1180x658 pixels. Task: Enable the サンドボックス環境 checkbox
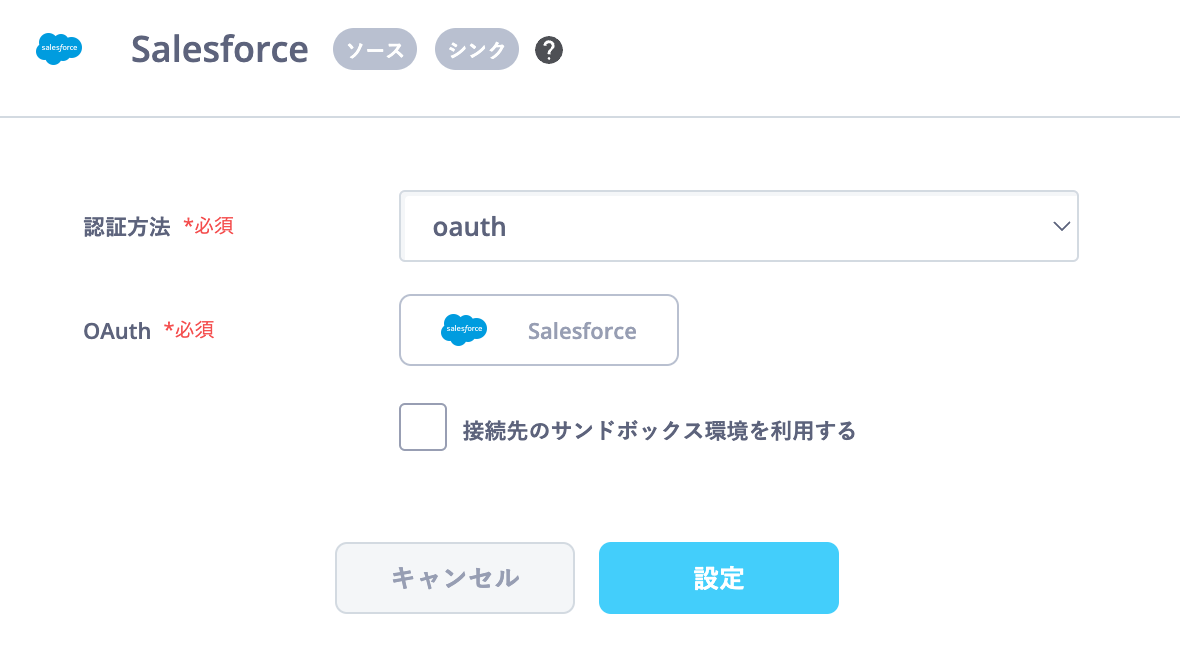click(423, 427)
